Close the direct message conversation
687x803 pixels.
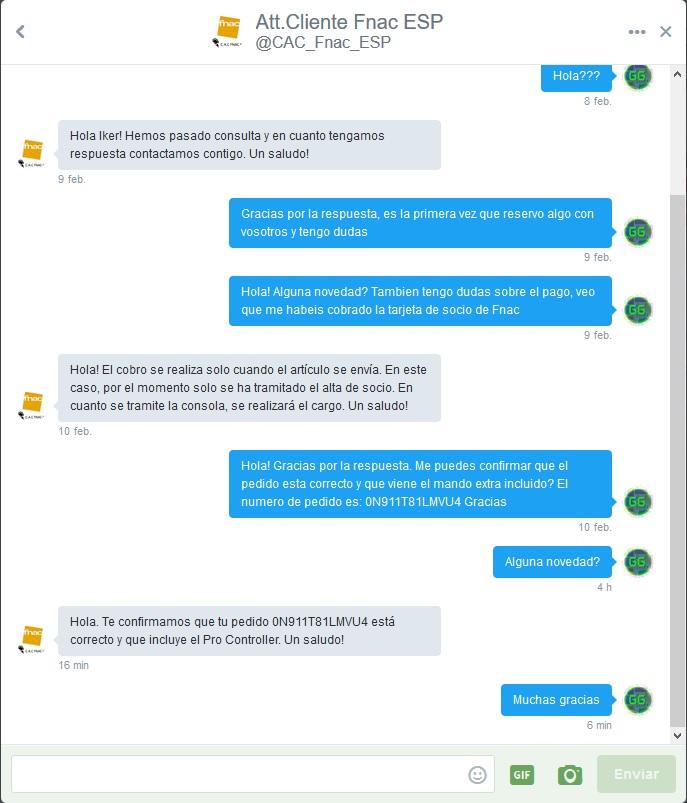(x=665, y=32)
